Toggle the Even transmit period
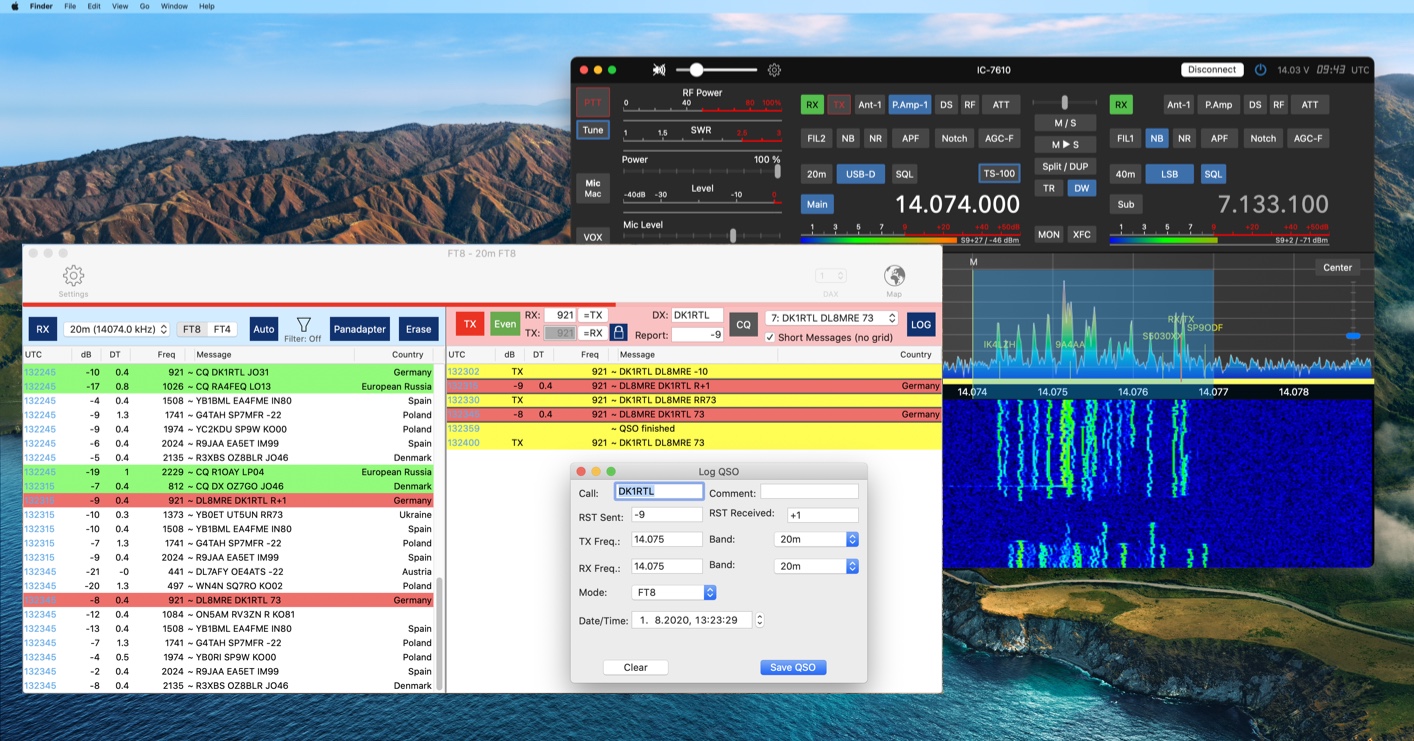Viewport: 1414px width, 741px height. pyautogui.click(x=505, y=324)
